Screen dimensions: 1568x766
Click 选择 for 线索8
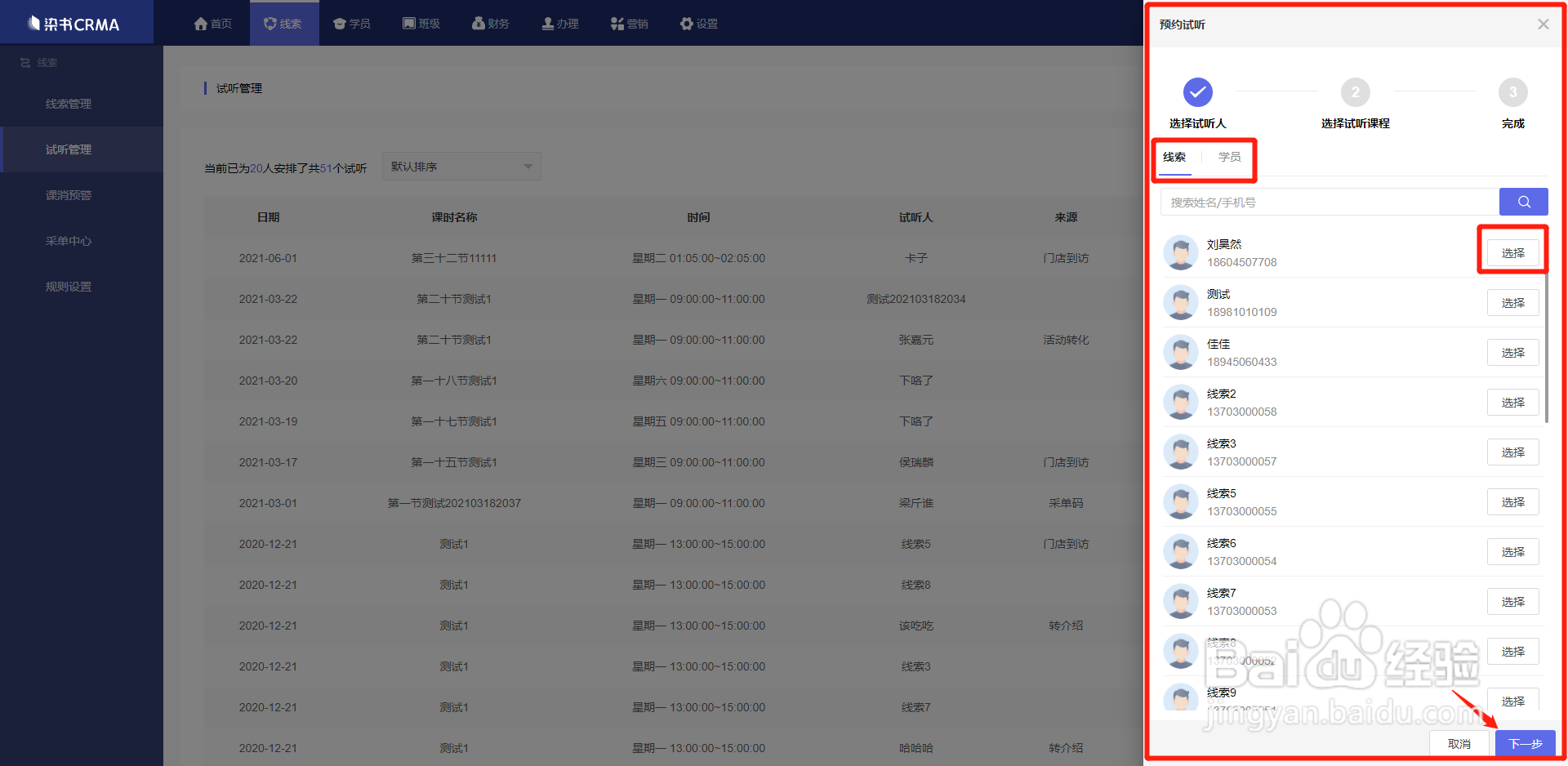point(1513,652)
